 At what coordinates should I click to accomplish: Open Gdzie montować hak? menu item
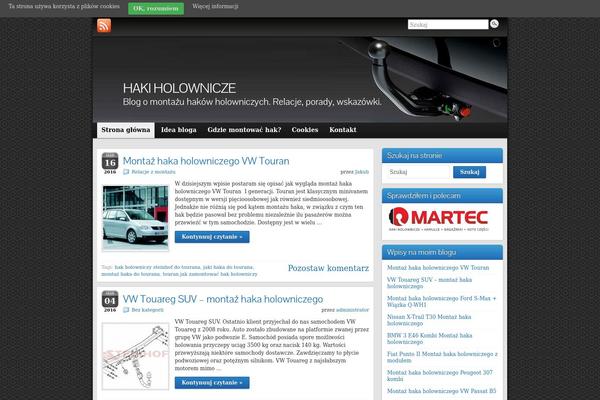[244, 130]
